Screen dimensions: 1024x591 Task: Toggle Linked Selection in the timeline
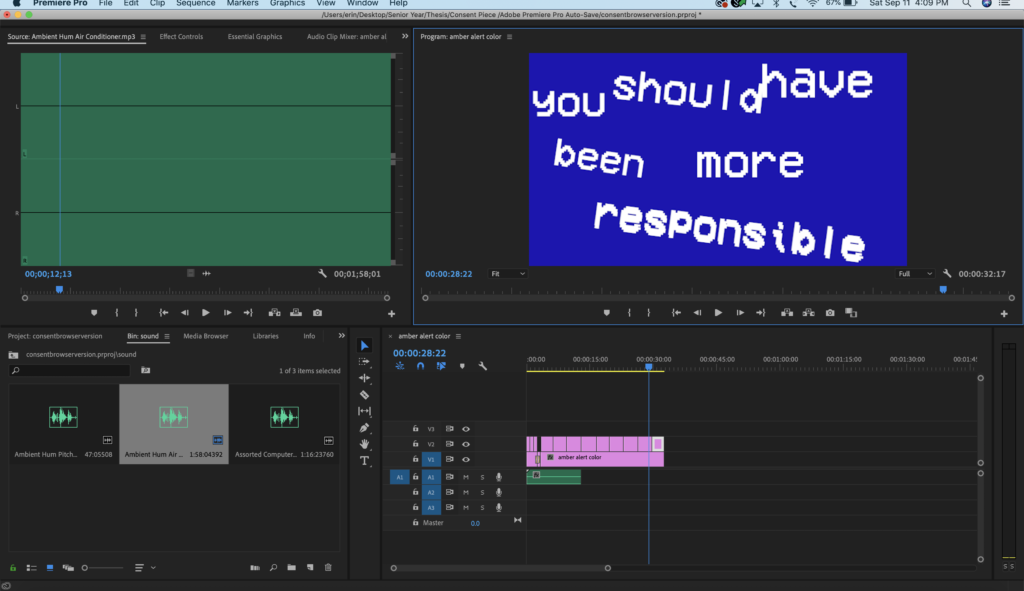point(441,366)
